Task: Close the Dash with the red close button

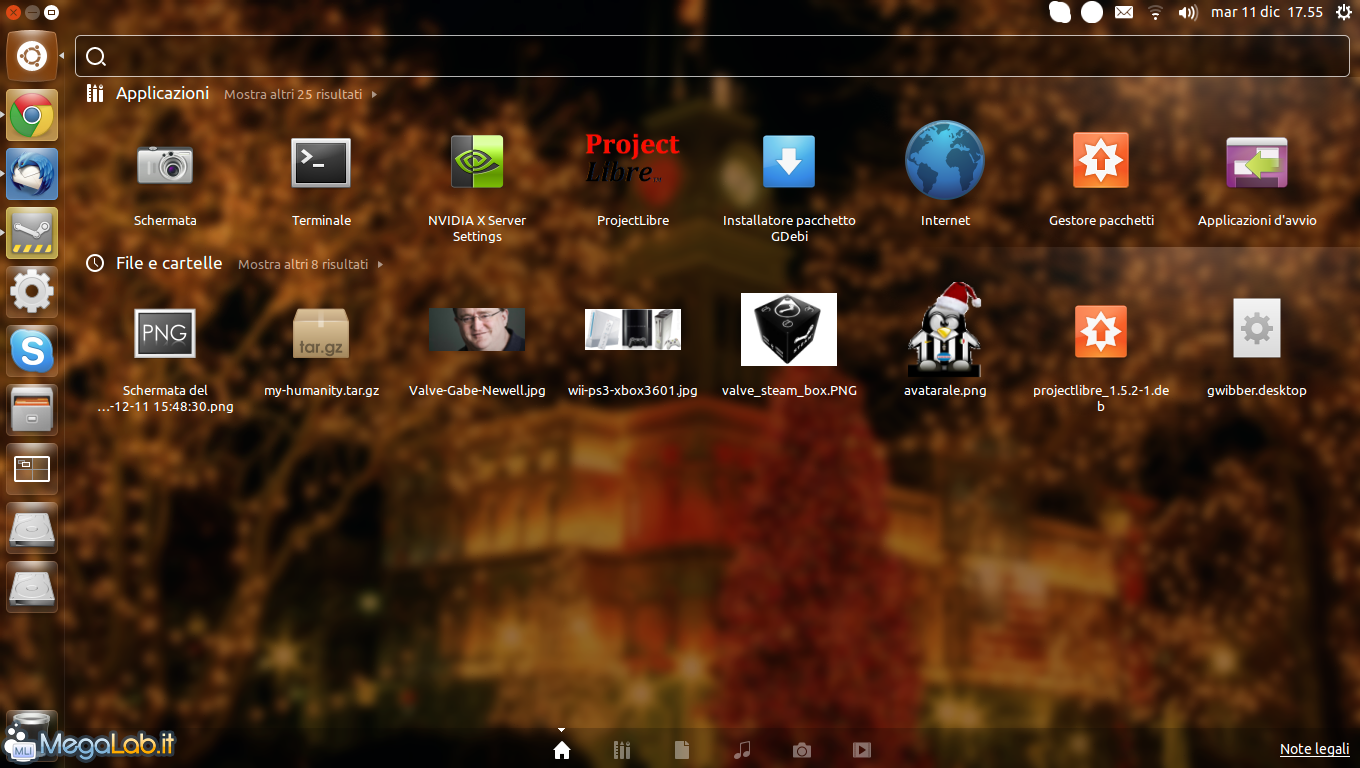Action: point(12,12)
